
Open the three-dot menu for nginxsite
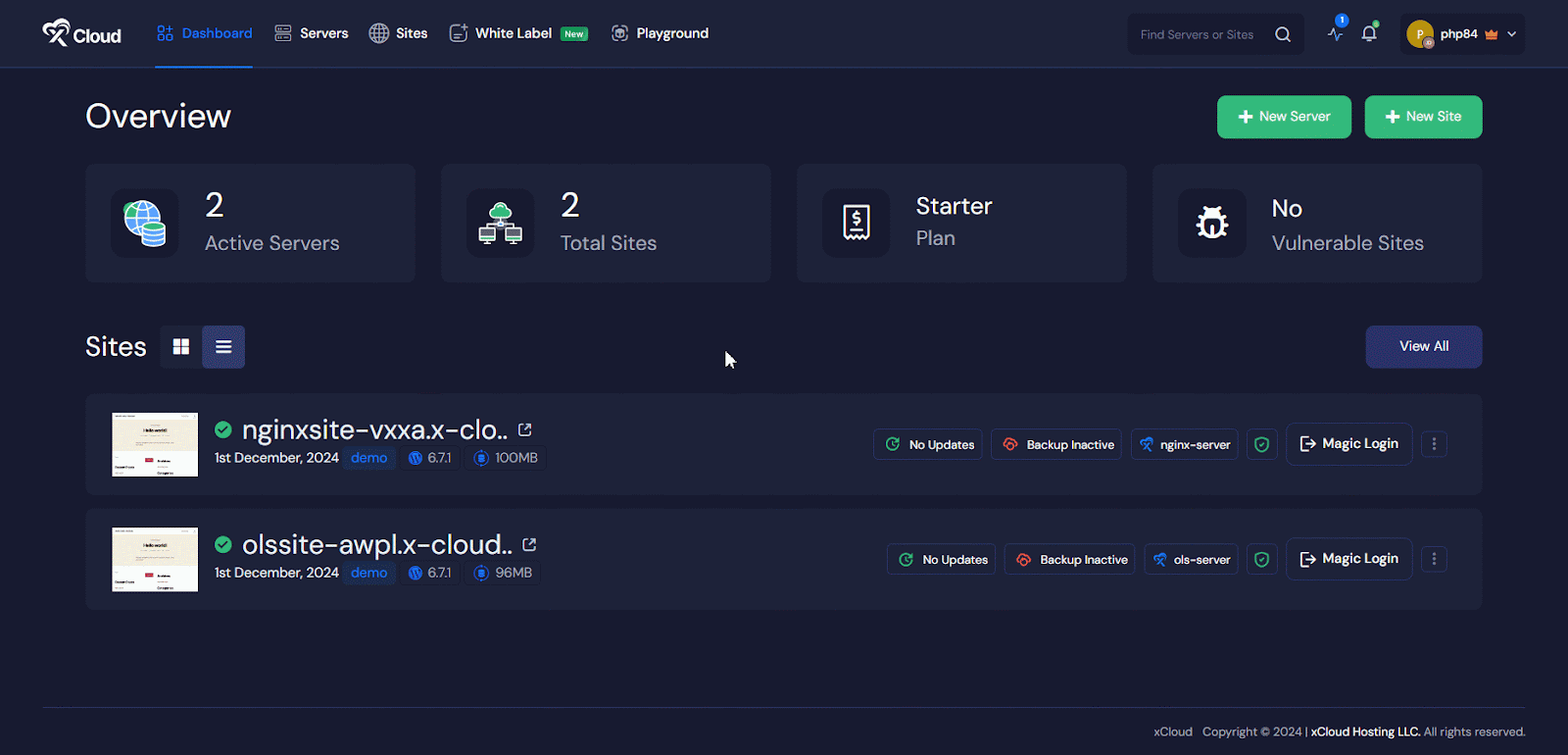1434,444
